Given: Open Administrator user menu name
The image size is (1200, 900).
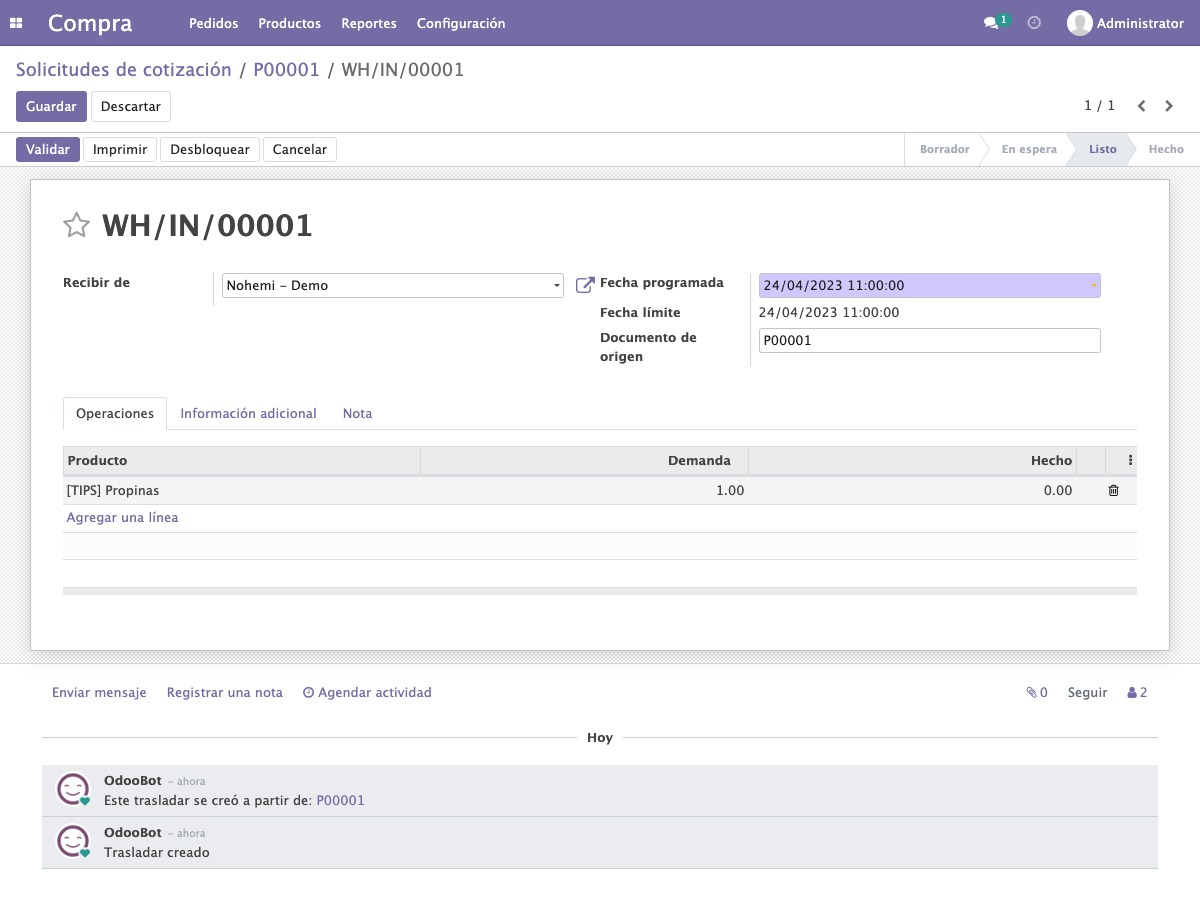Looking at the screenshot, I should tap(1140, 23).
